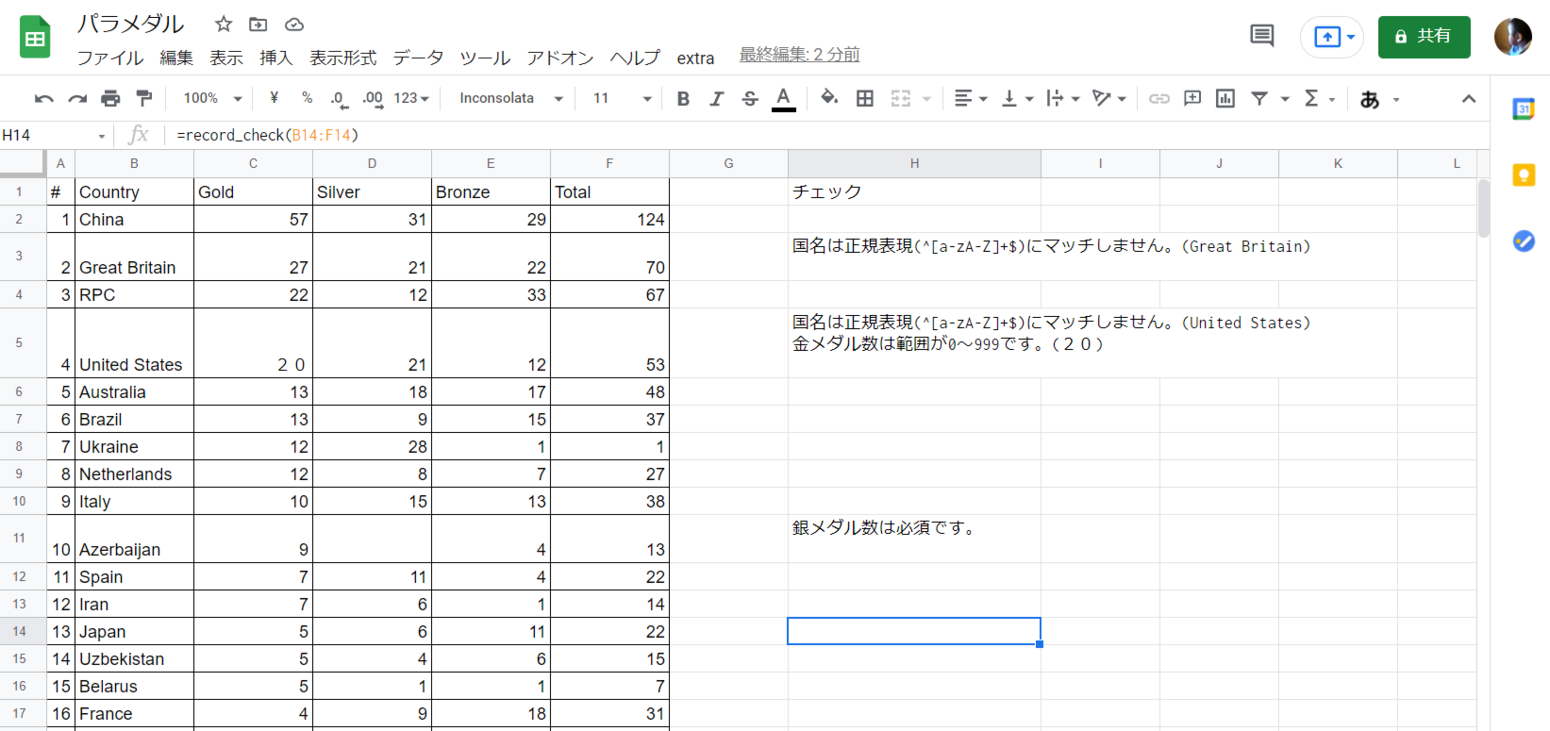Viewport: 1550px width, 731px height.
Task: Open the insert chart icon
Action: pyautogui.click(x=1224, y=98)
